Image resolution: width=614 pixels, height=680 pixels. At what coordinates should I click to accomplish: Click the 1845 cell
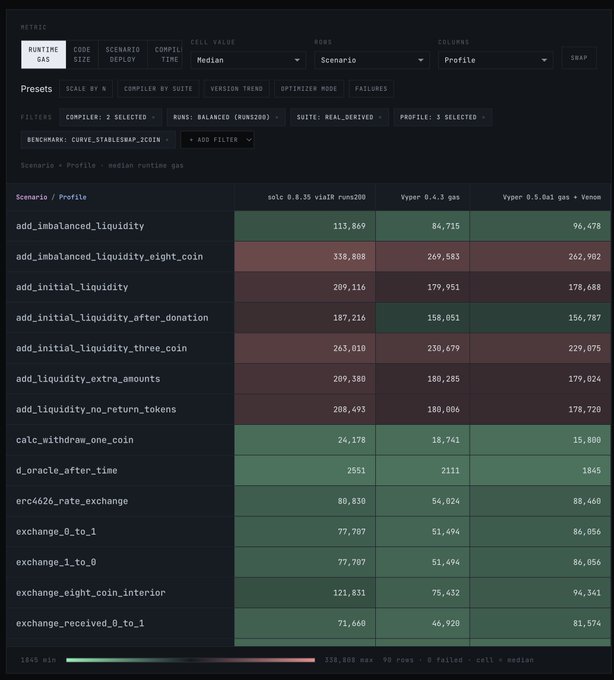click(540, 471)
